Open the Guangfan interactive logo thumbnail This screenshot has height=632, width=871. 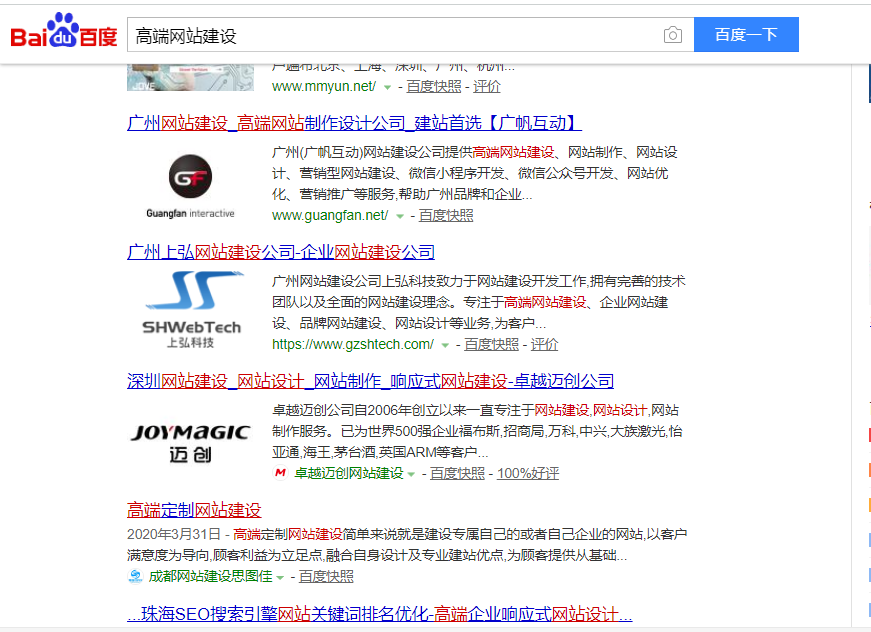(190, 186)
